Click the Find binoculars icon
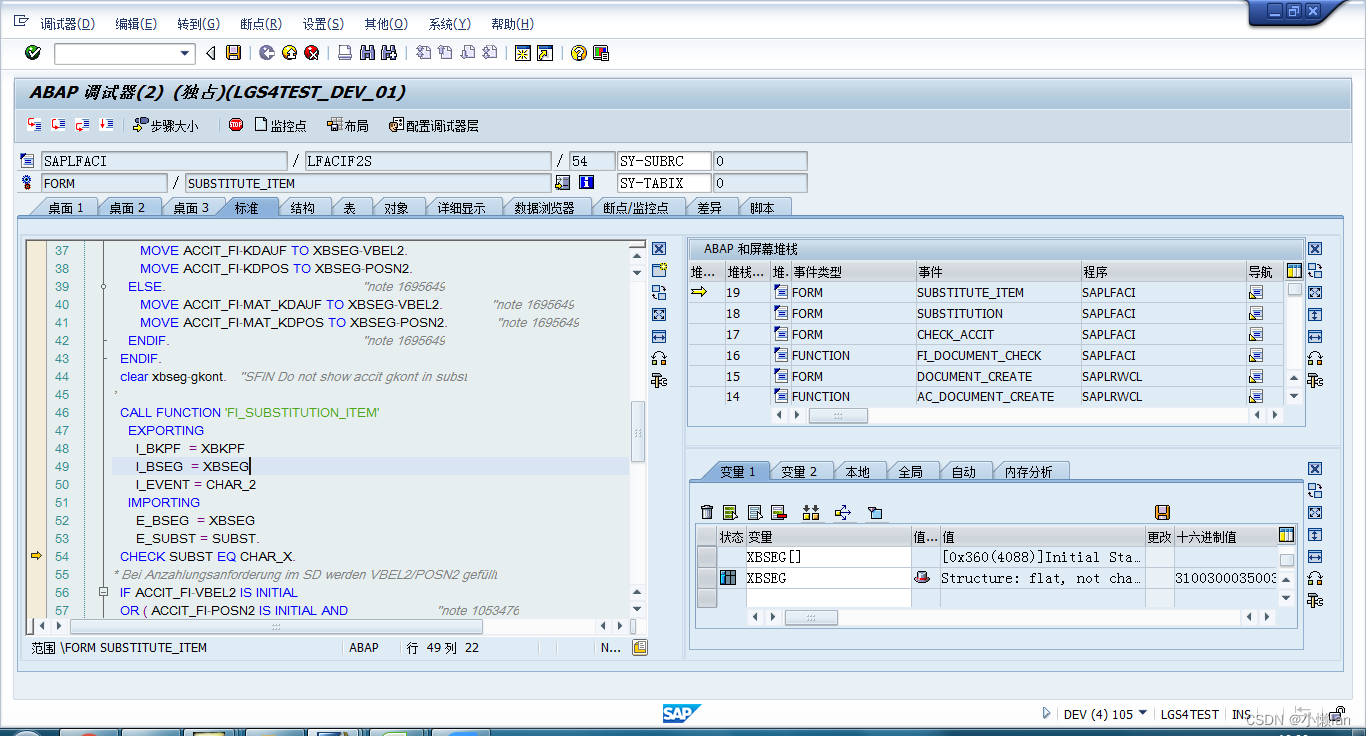Viewport: 1366px width, 736px height. [x=367, y=53]
